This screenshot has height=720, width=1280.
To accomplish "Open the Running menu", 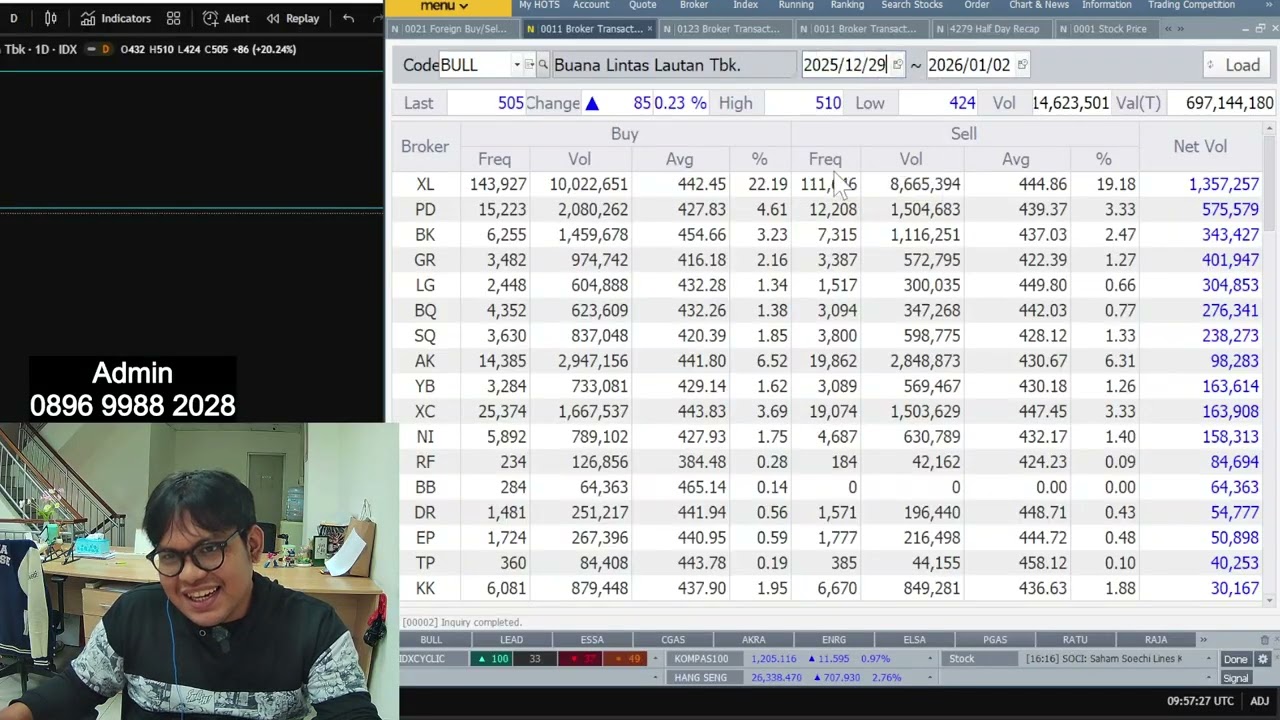I will click(x=796, y=5).
